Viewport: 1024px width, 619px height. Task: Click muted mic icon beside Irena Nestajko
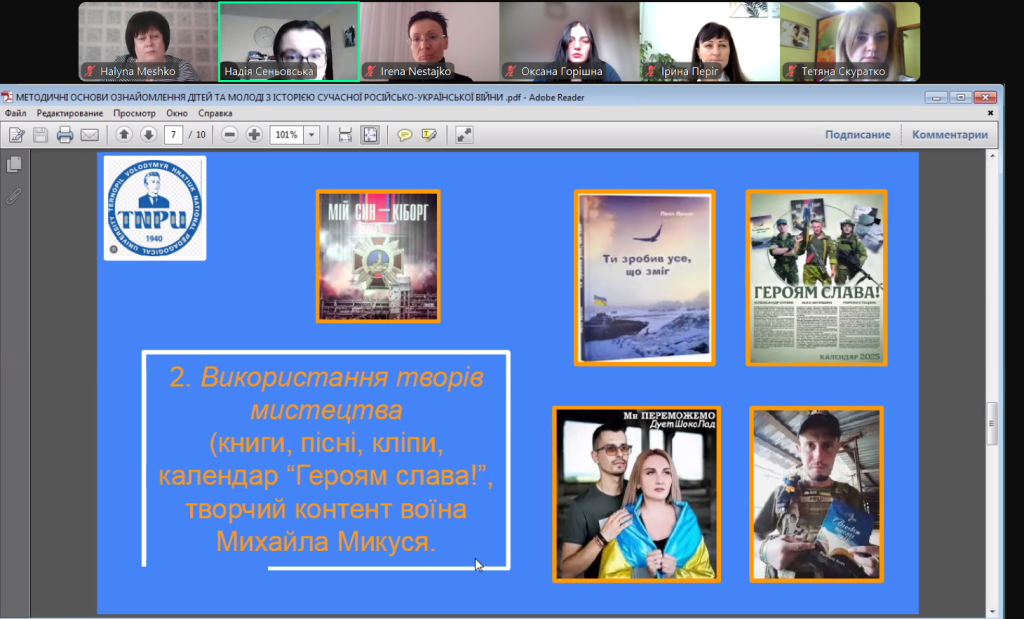(x=370, y=71)
